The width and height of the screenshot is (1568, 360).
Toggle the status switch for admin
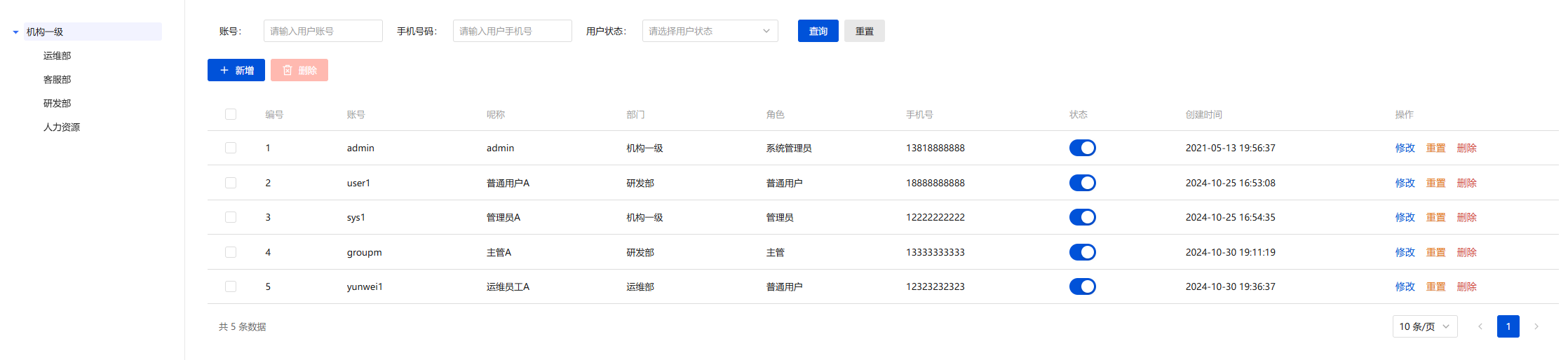1082,148
